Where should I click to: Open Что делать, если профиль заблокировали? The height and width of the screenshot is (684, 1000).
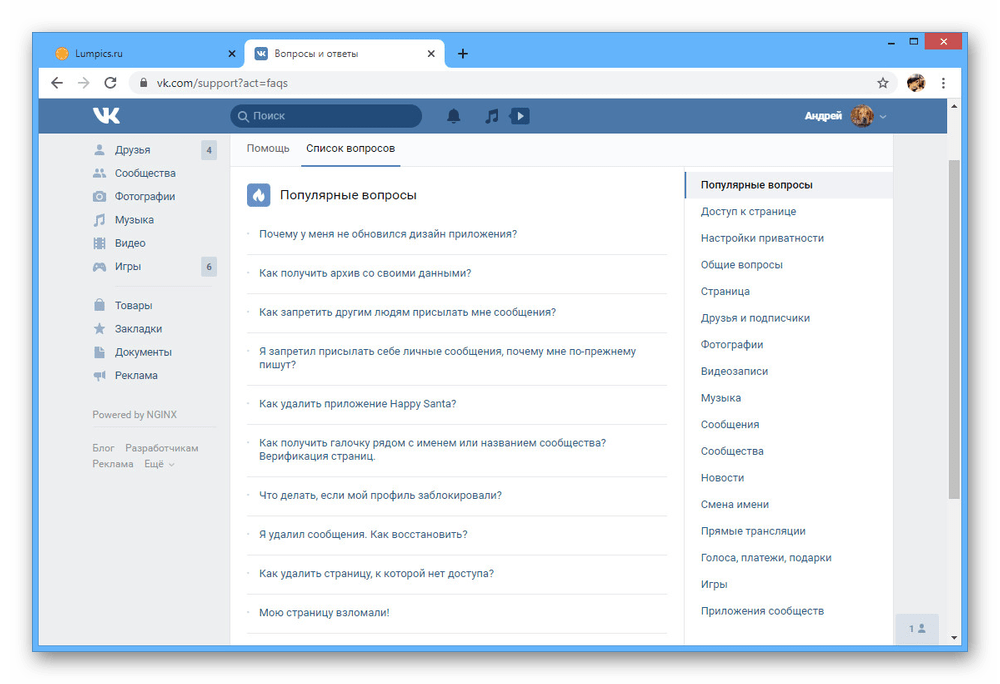380,495
